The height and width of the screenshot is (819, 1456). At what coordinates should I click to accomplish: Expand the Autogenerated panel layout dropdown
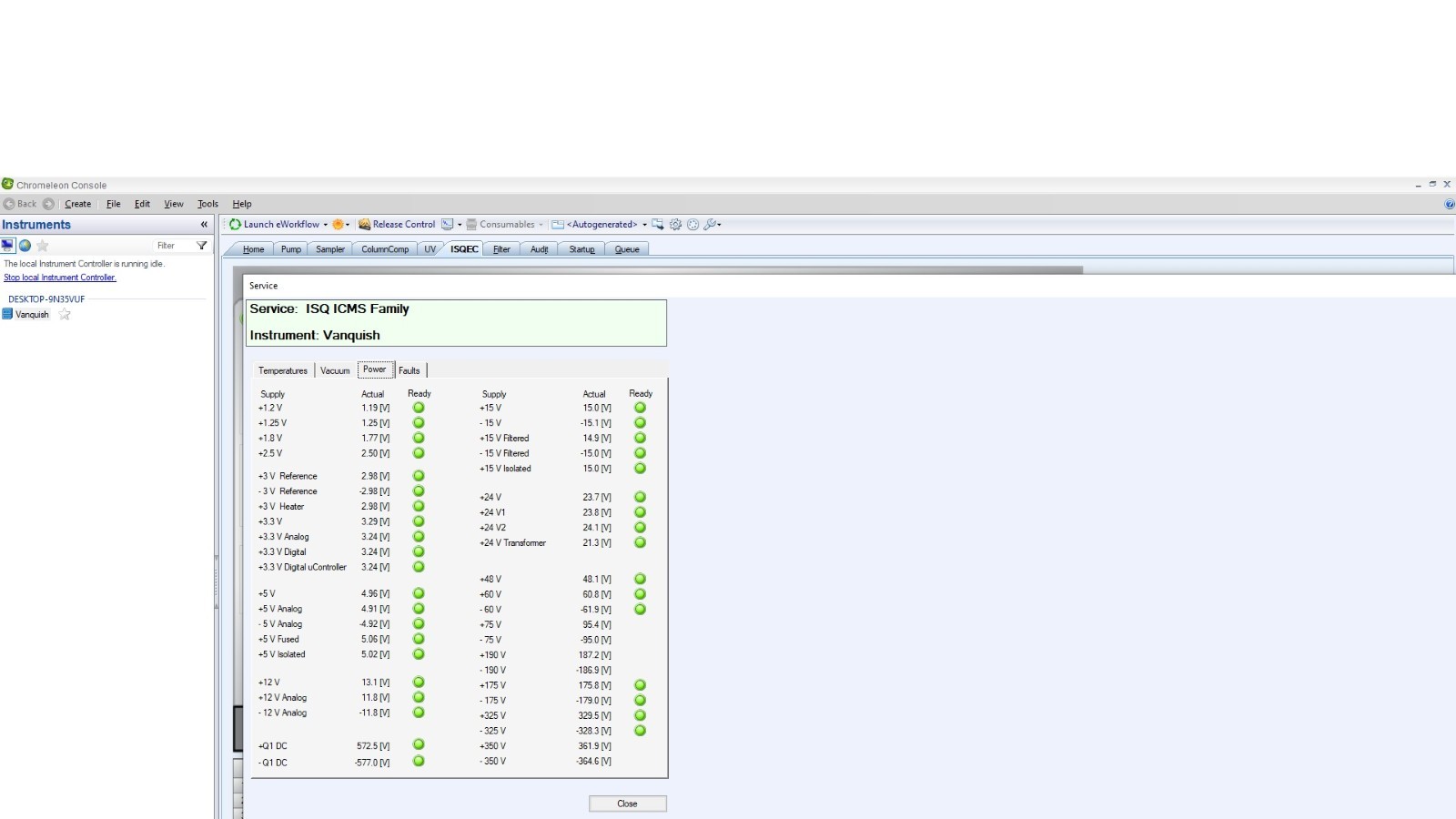click(644, 225)
